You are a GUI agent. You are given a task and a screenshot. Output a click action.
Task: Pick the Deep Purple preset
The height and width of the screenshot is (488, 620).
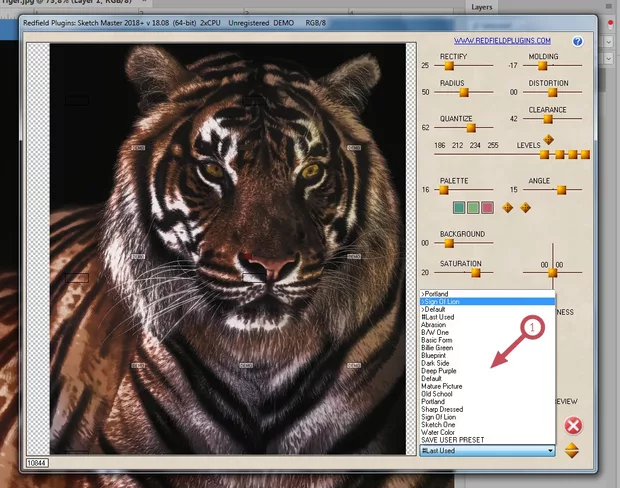[439, 371]
